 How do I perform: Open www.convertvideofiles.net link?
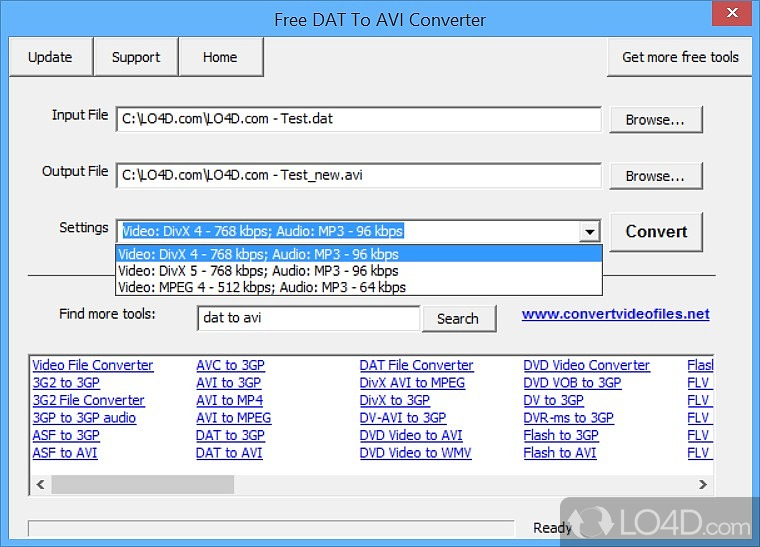click(x=615, y=314)
